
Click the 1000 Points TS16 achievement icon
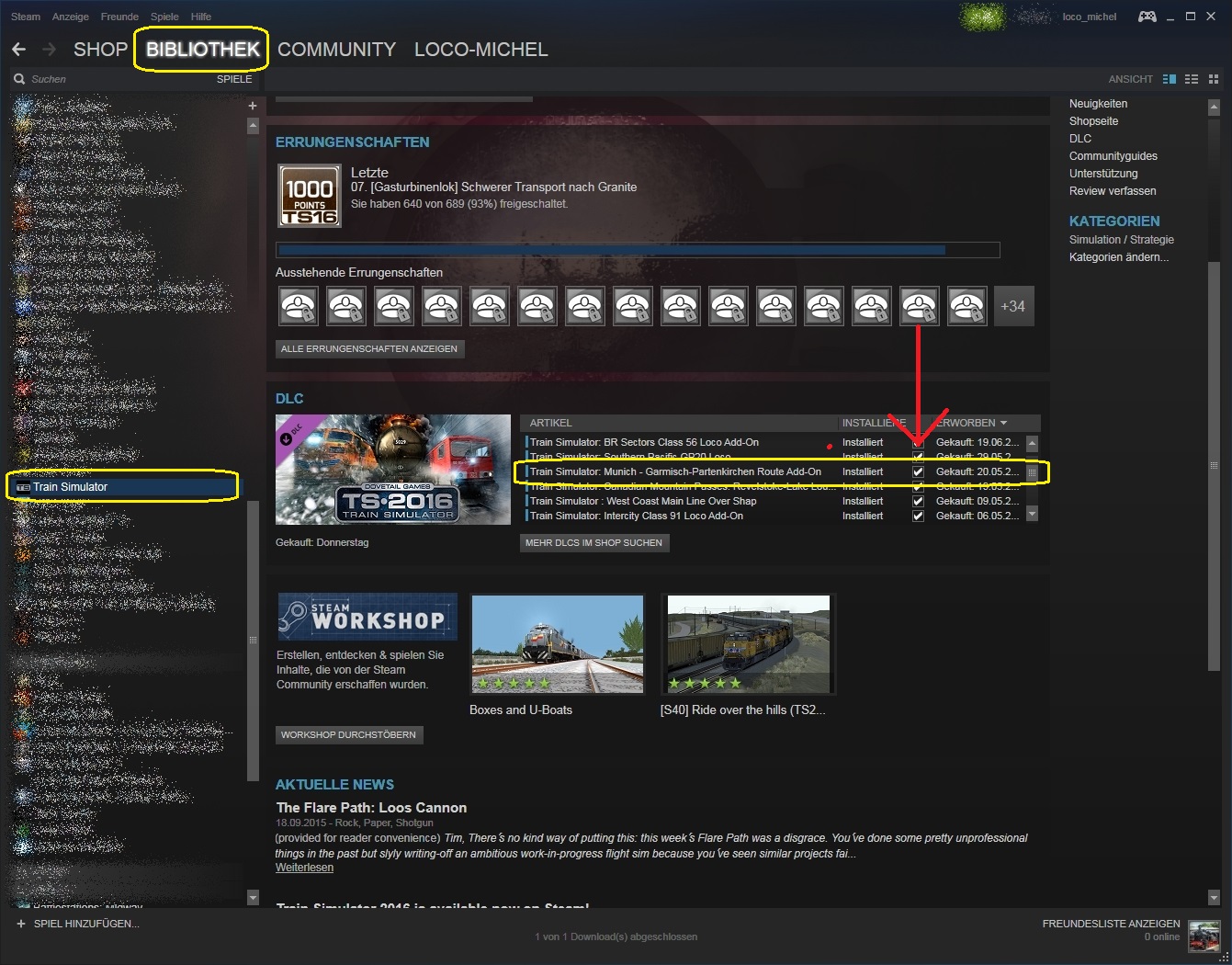click(310, 196)
